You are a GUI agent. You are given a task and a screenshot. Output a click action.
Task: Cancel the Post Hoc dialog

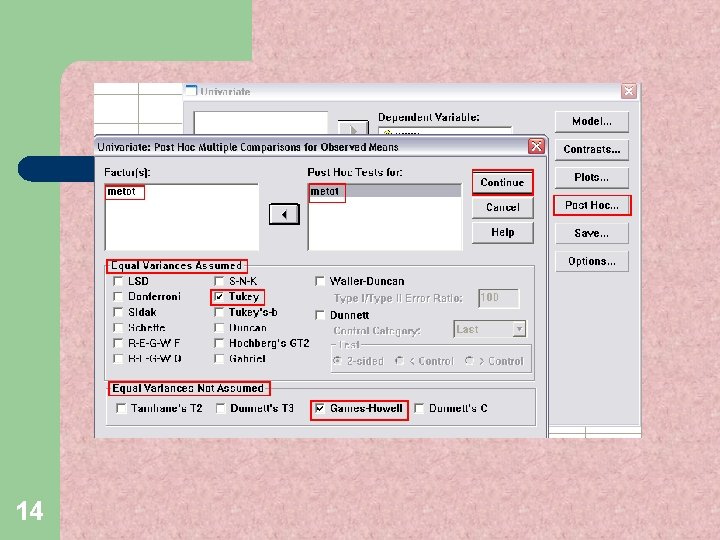(502, 208)
